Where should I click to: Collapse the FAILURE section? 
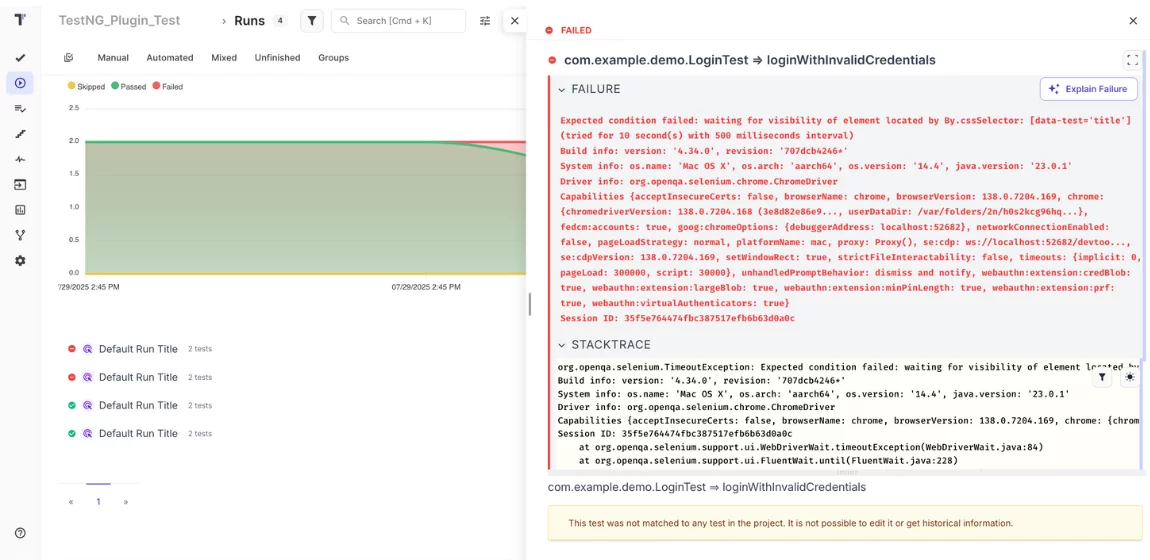pos(562,90)
